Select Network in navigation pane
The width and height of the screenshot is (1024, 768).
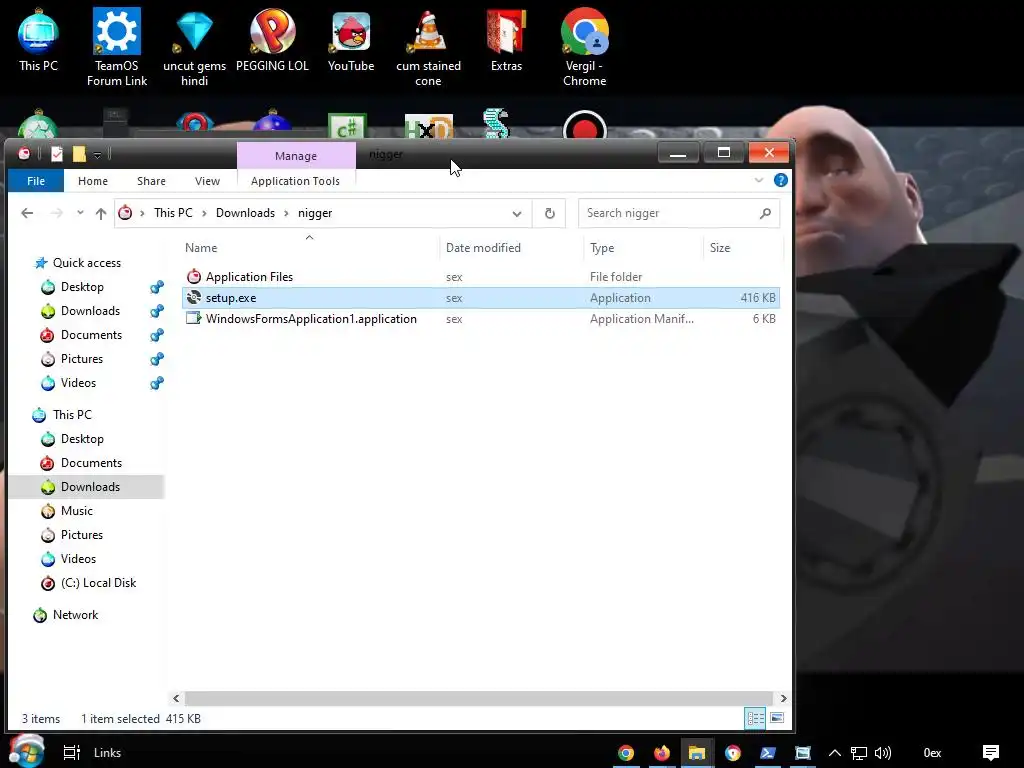coord(75,615)
